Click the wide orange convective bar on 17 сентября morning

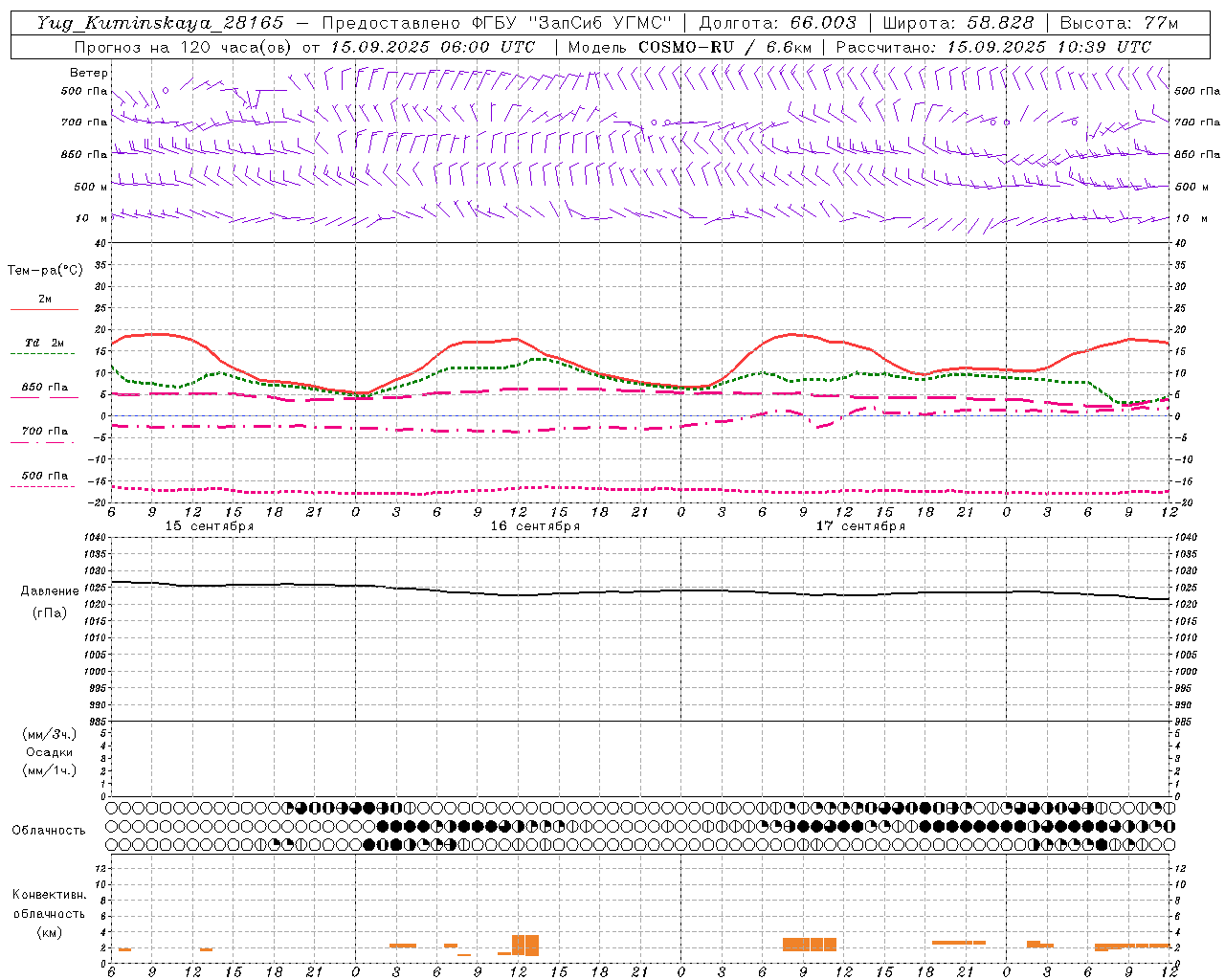(810, 944)
